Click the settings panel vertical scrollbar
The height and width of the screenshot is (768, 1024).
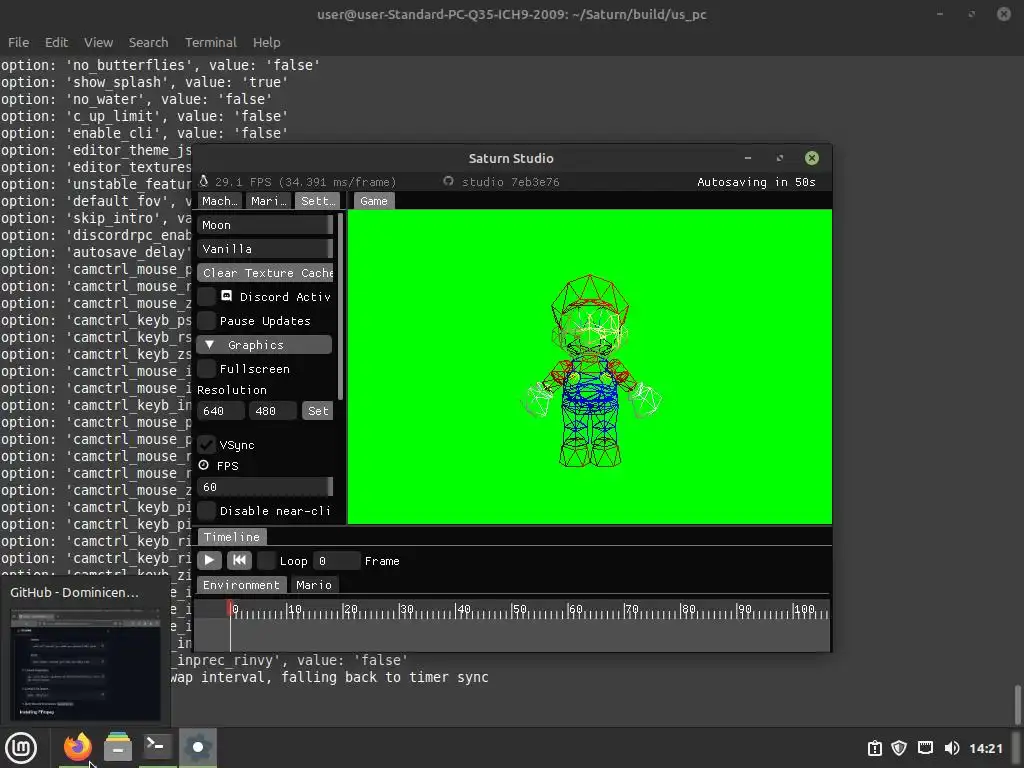[340, 306]
